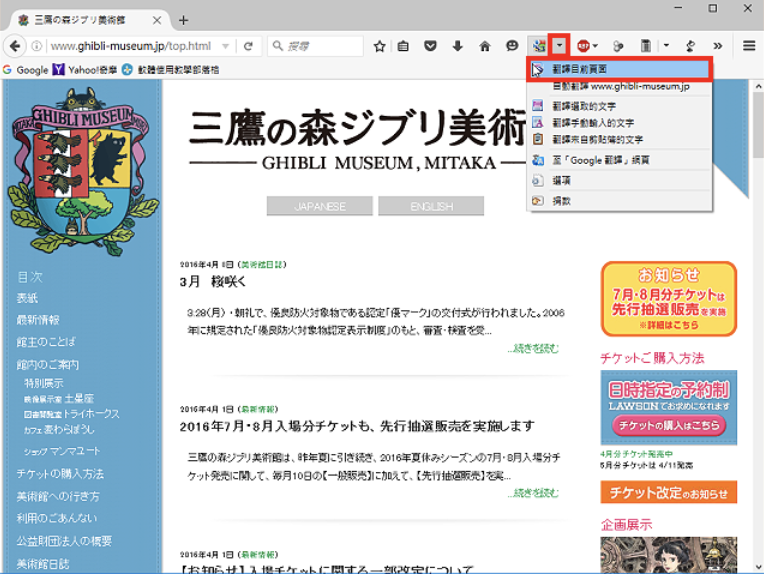Click the ENGLISH language button
Image resolution: width=764 pixels, height=574 pixels.
click(x=431, y=206)
